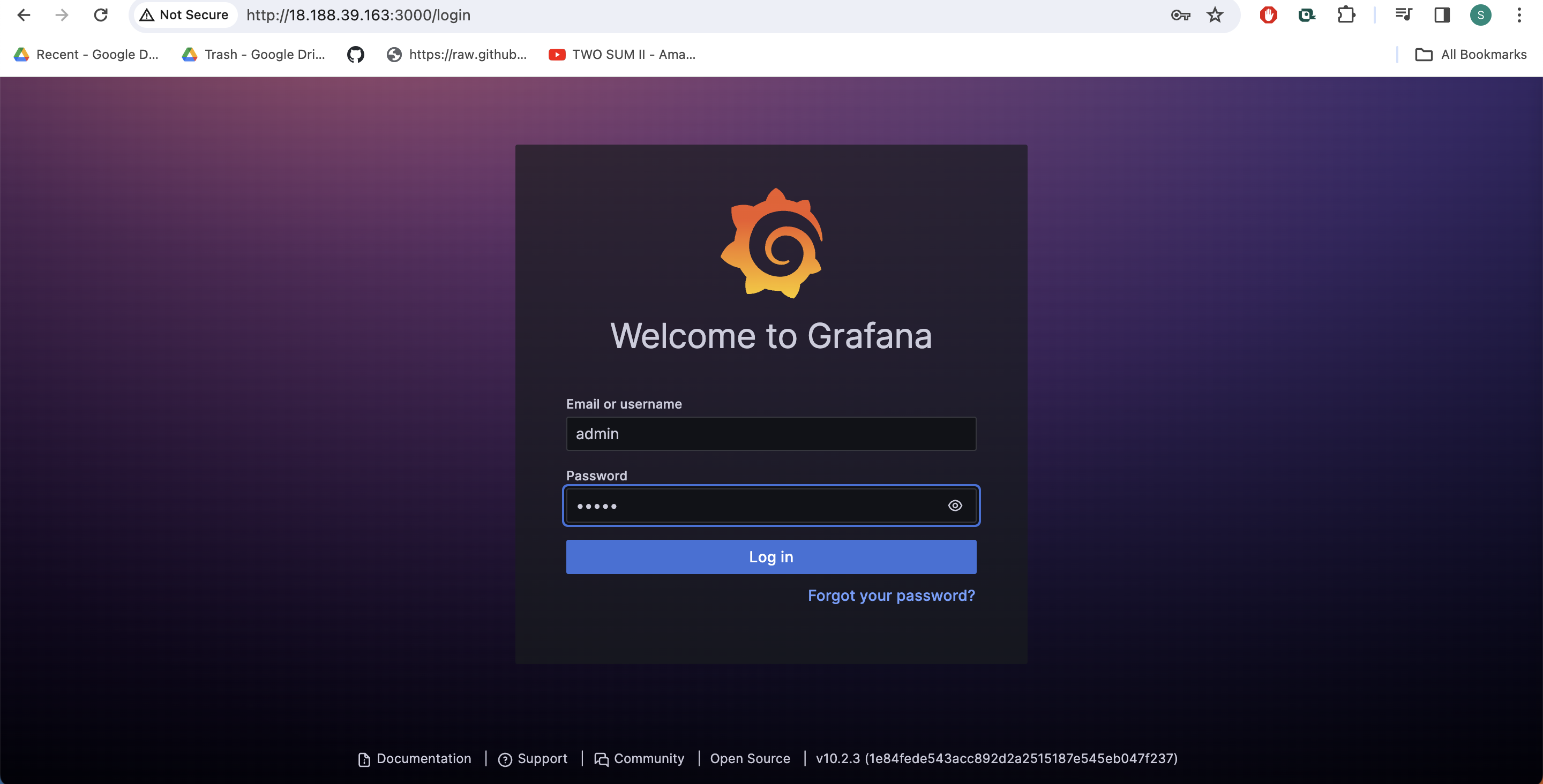
Task: Open the green extension icon in toolbar
Action: 1306,15
